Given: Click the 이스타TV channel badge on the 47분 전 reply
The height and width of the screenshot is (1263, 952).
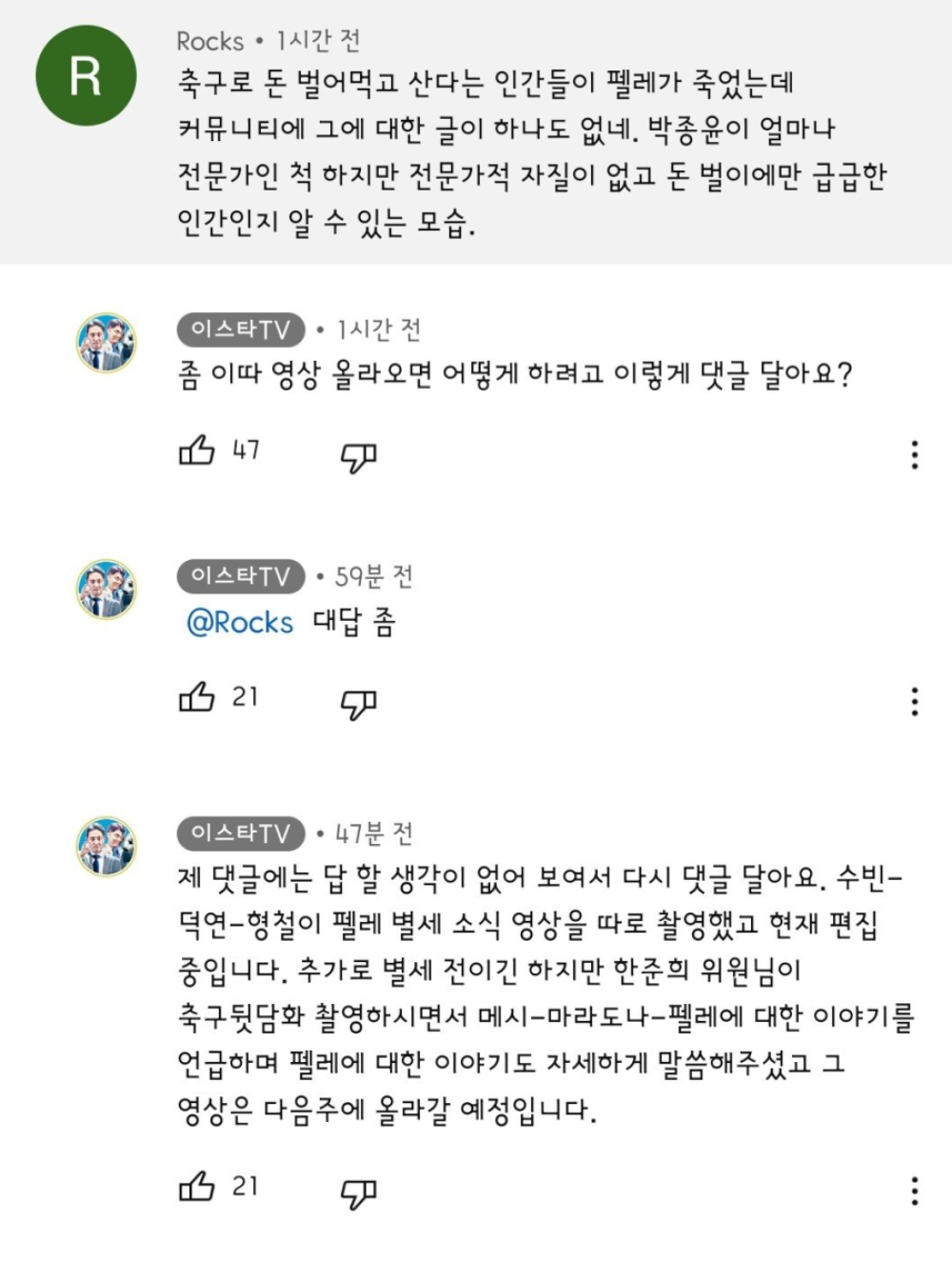Looking at the screenshot, I should pyautogui.click(x=240, y=833).
